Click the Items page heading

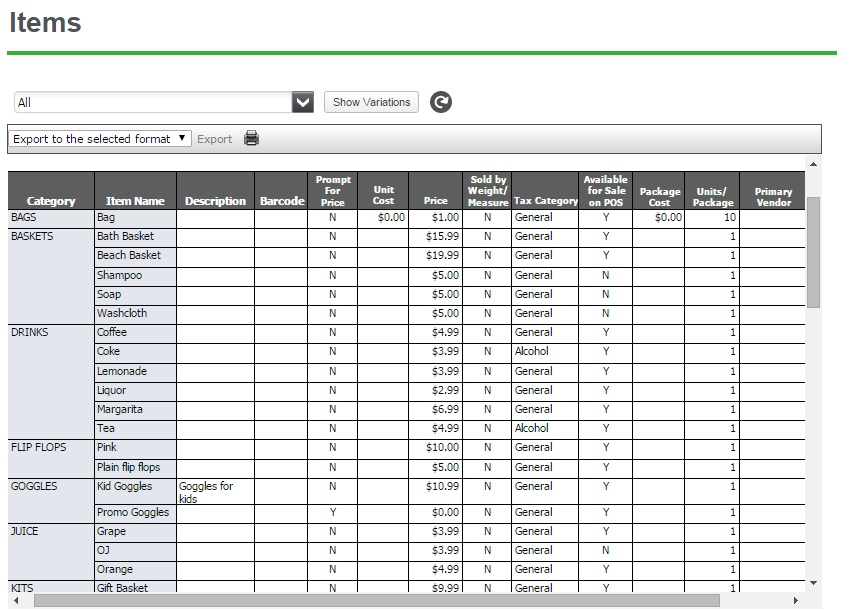coord(46,23)
